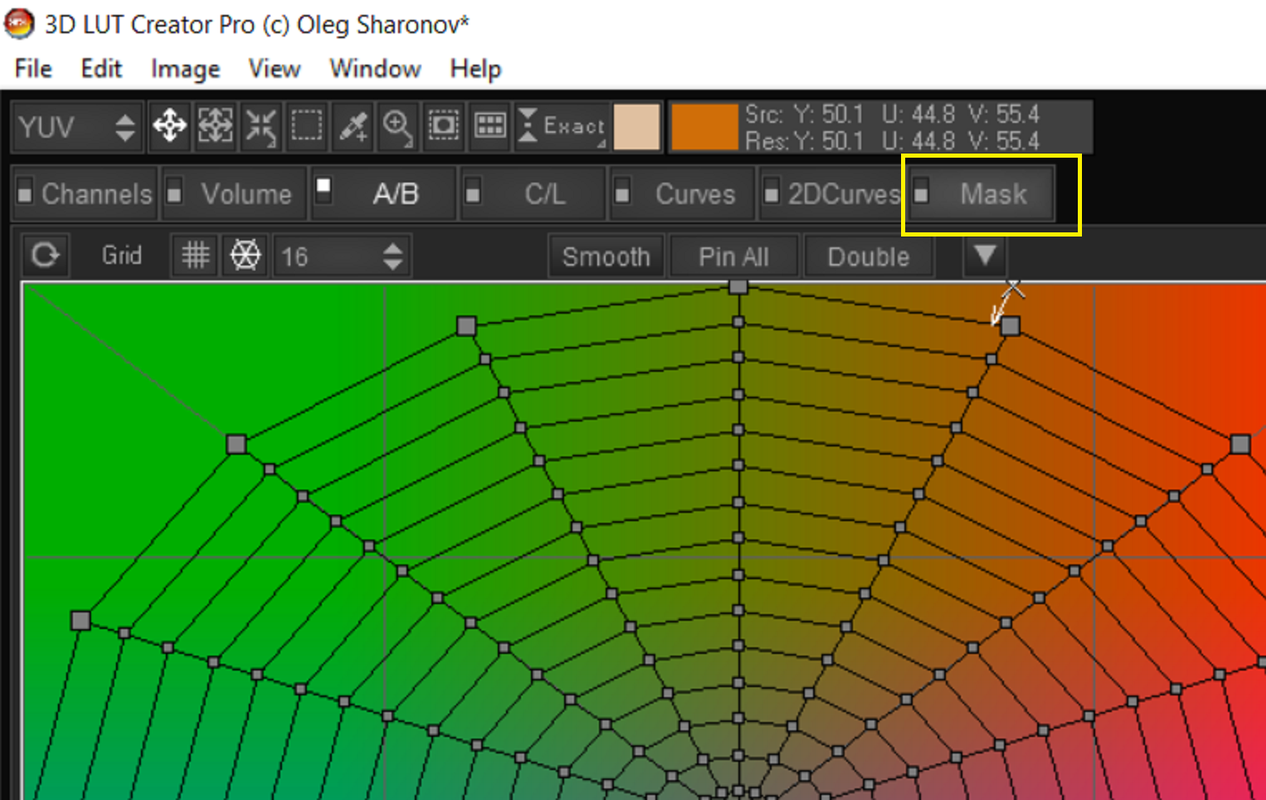Switch to the rectangular grid type
1266x800 pixels.
[x=195, y=256]
